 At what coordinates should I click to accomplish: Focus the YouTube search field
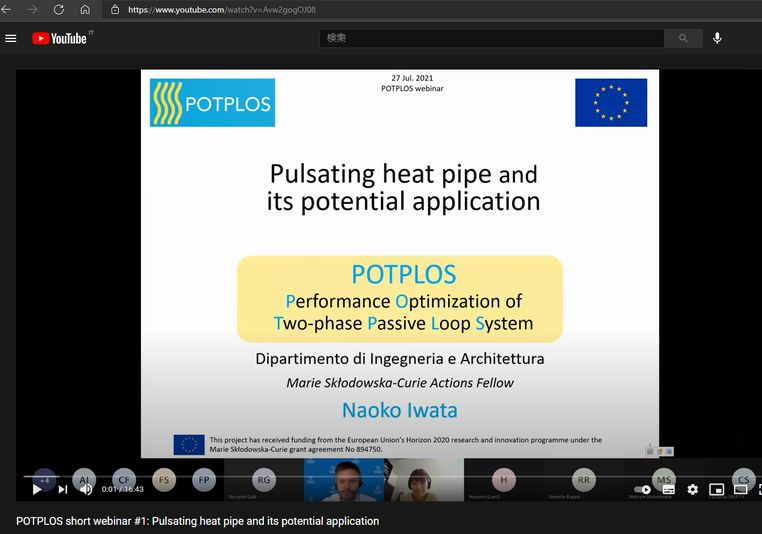(491, 38)
